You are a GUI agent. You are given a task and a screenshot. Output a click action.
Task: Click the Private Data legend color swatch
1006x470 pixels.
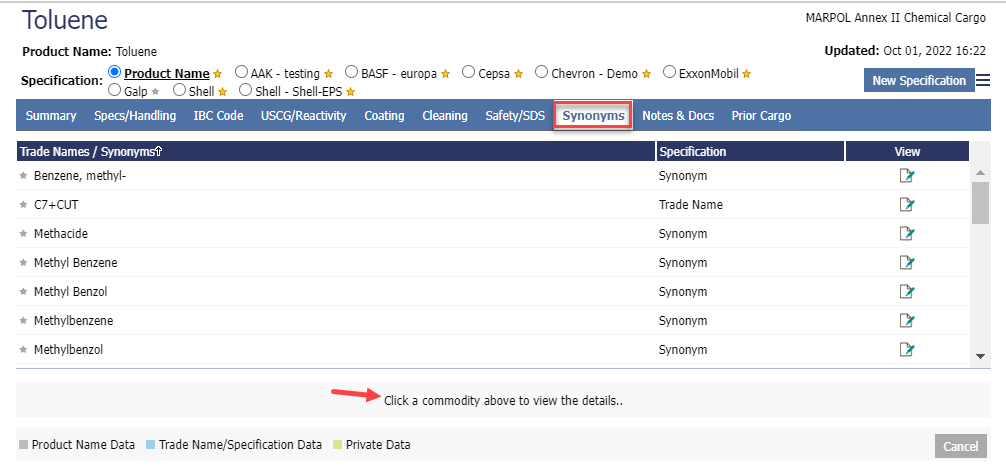click(338, 445)
